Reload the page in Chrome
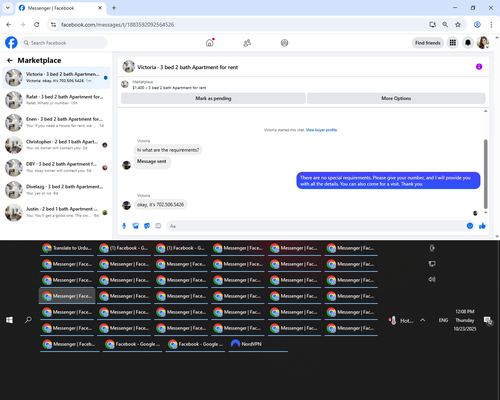The height and width of the screenshot is (400, 500). (37, 24)
